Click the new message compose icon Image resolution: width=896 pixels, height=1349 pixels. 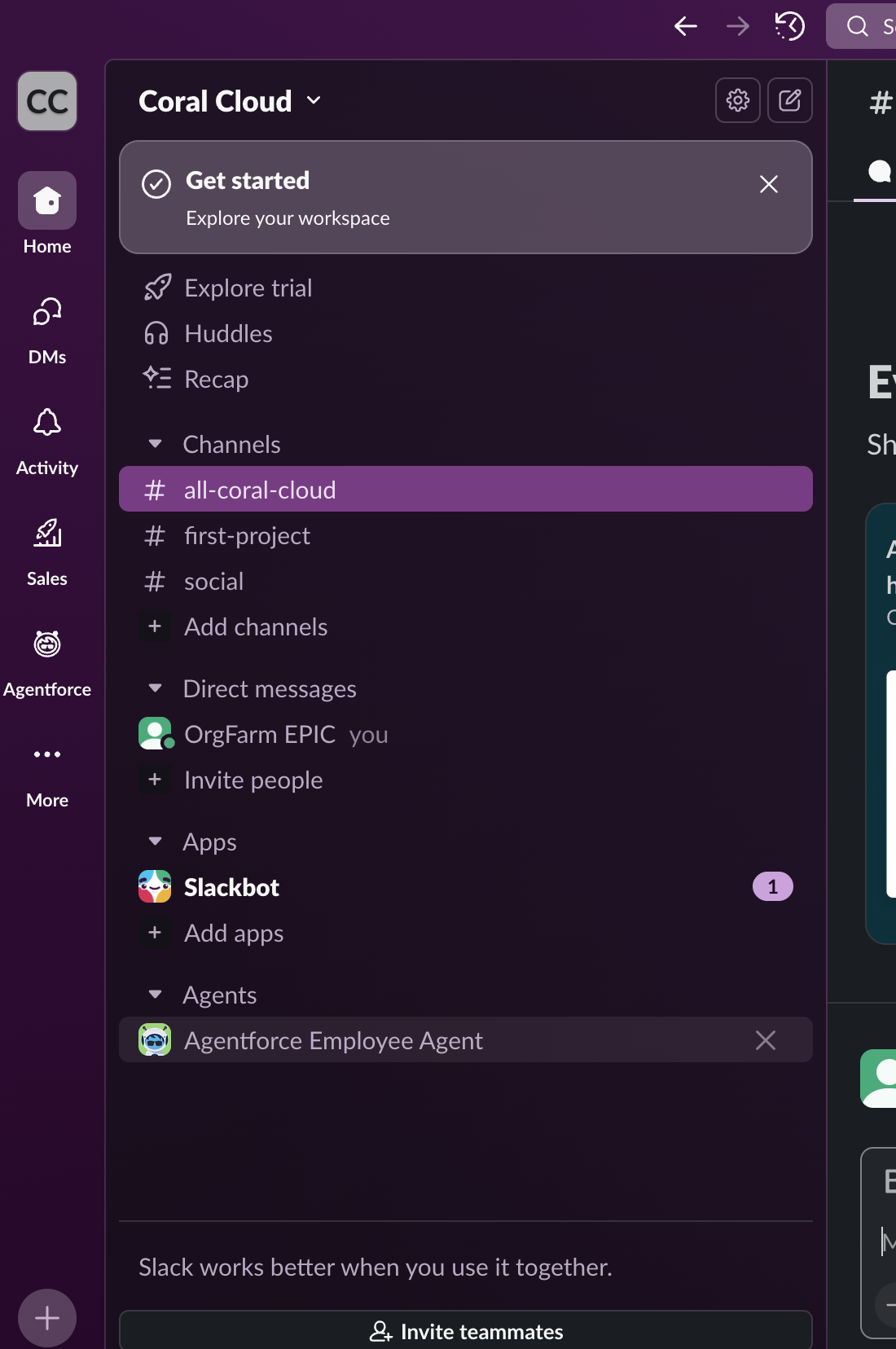coord(789,100)
